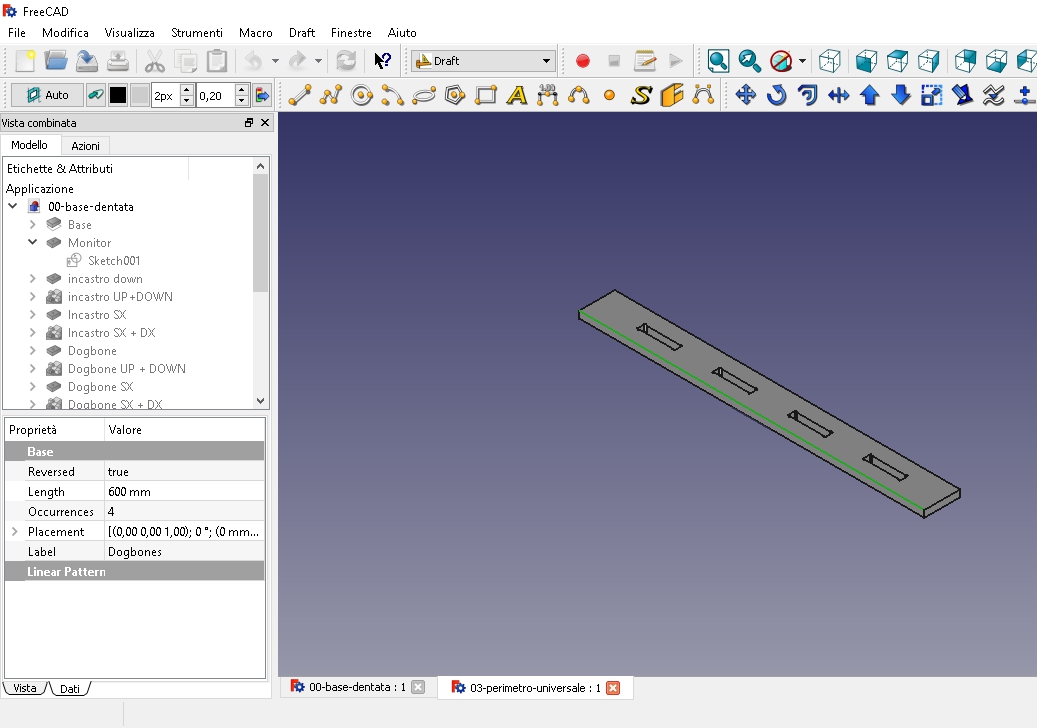Select the Bezier curve tool
1037x728 pixels.
pyautogui.click(x=703, y=95)
